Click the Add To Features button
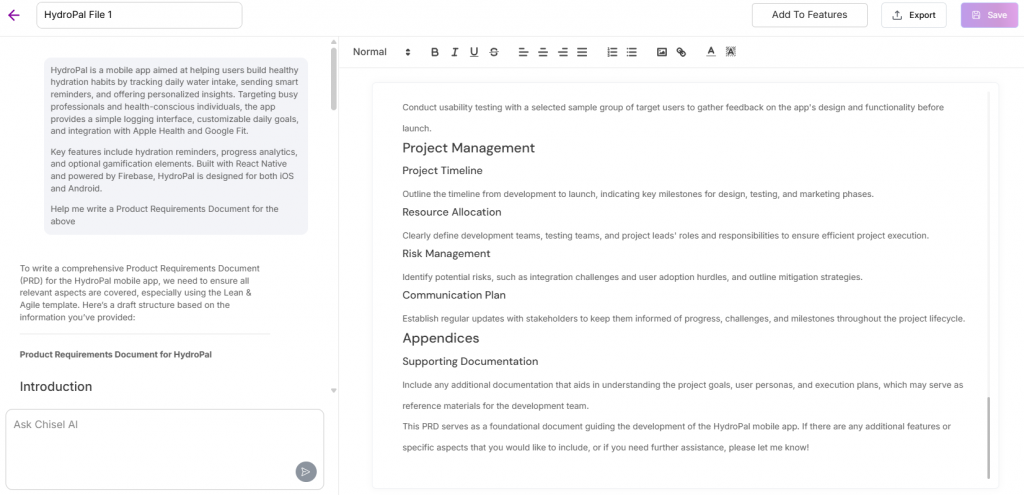Viewport: 1024px width, 495px height. [809, 15]
